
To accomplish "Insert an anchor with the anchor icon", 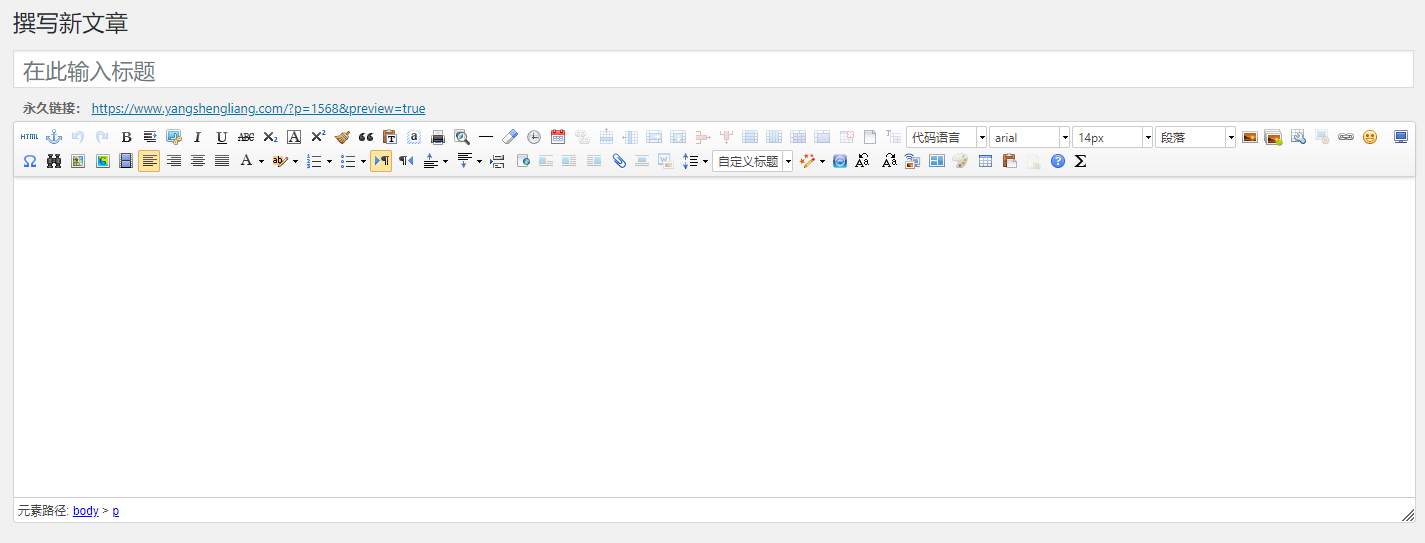I will (x=54, y=137).
